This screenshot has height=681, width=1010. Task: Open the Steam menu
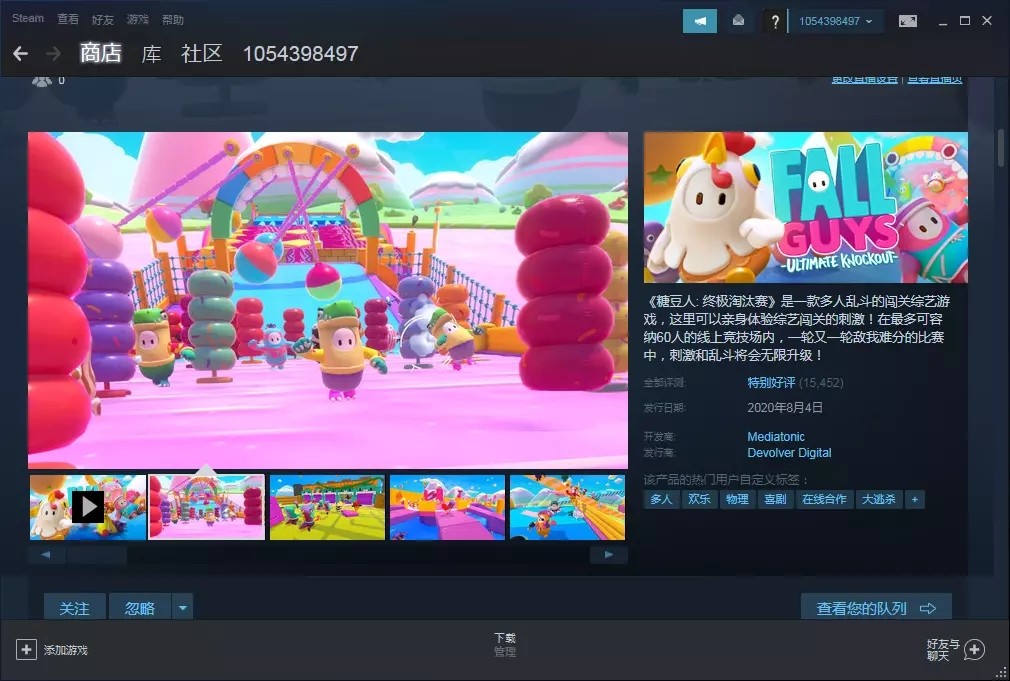point(28,19)
